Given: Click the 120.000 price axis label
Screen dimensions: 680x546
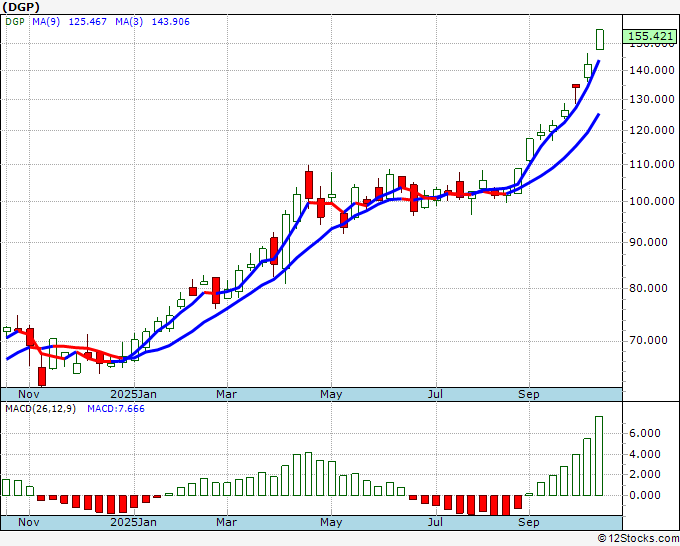Looking at the screenshot, I should (652, 130).
